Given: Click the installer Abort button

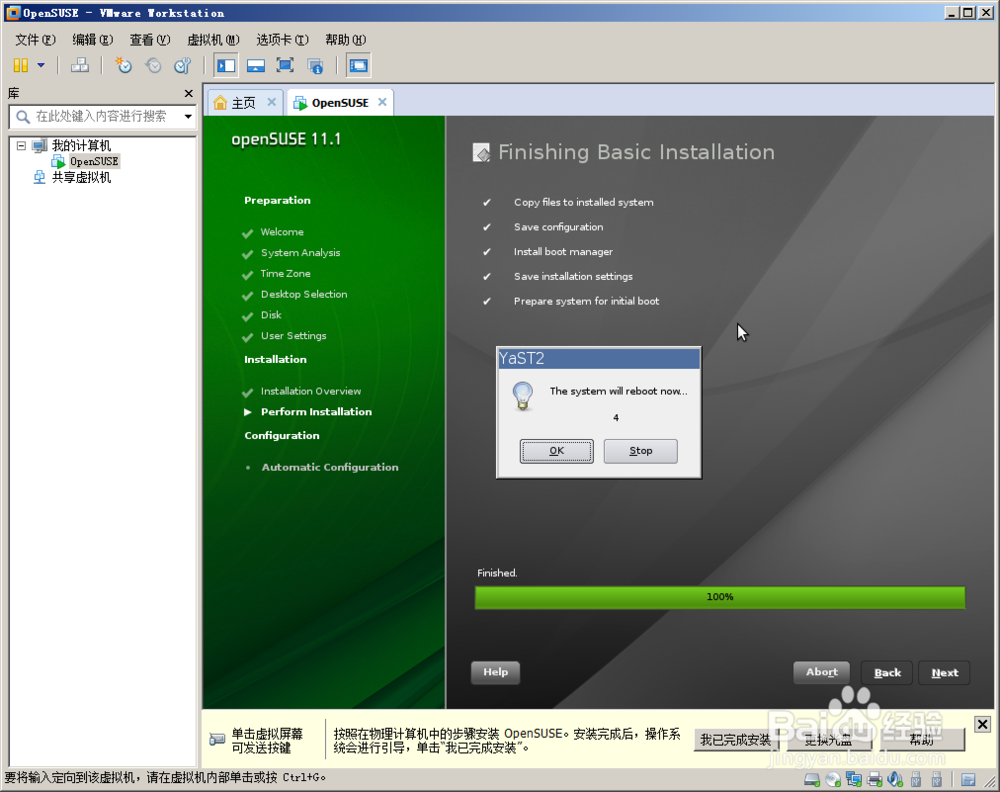Looking at the screenshot, I should pyautogui.click(x=821, y=672).
